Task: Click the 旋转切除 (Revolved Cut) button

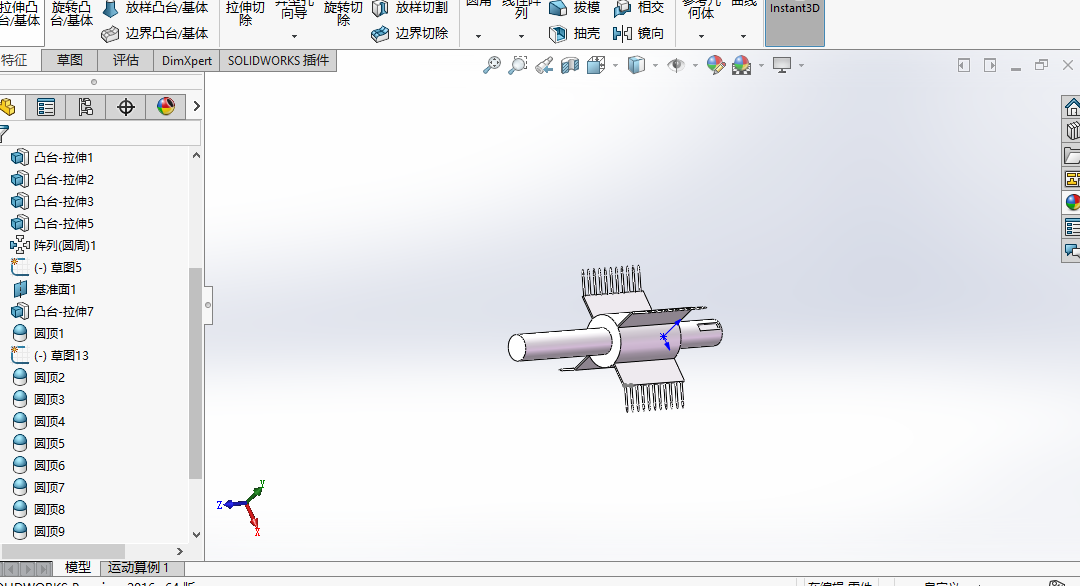Action: 343,15
